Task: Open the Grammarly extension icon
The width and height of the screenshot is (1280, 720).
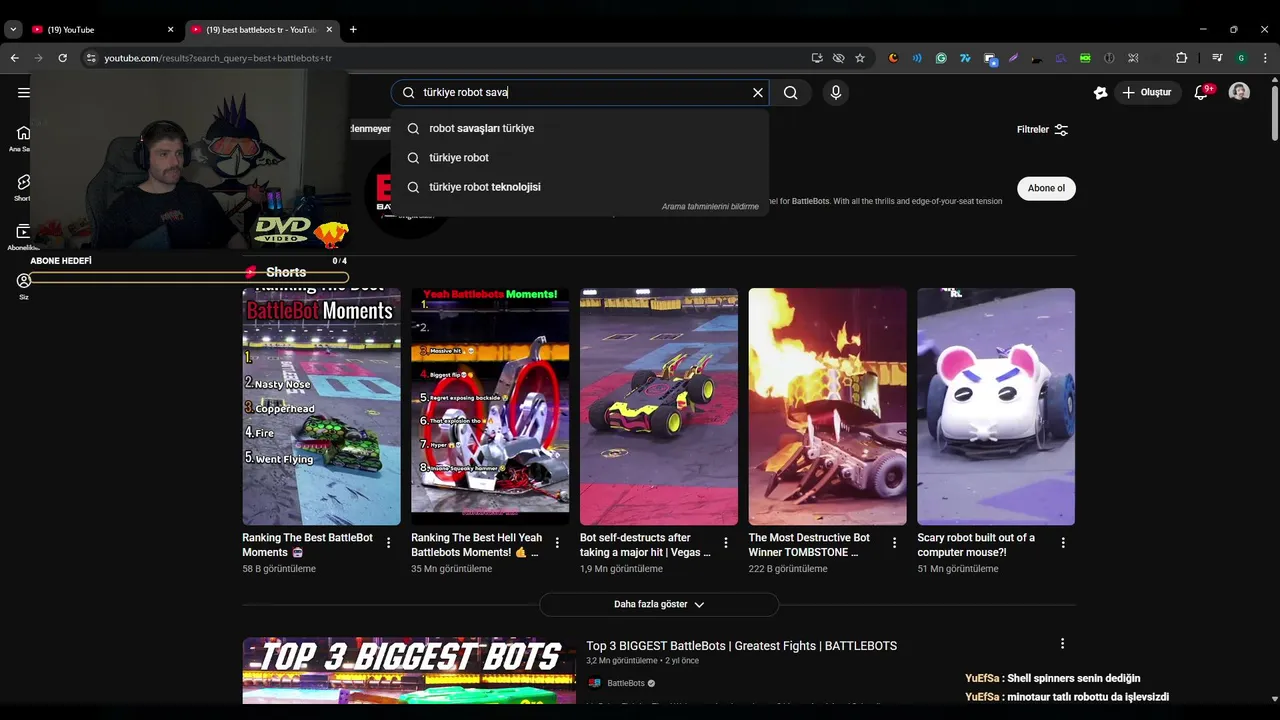Action: (941, 58)
